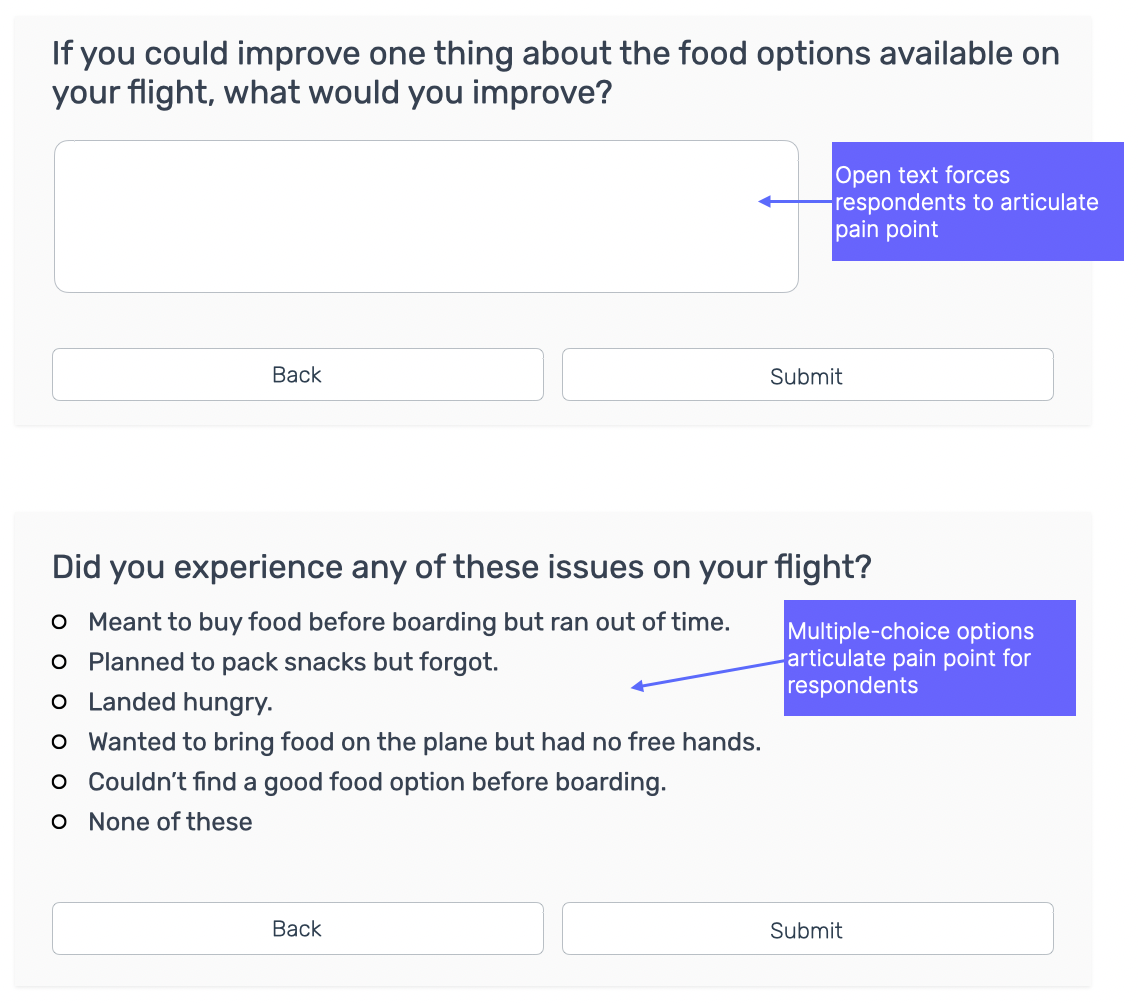1138x1003 pixels.
Task: Click the 'If you could improve one thing' heading
Action: tap(555, 73)
